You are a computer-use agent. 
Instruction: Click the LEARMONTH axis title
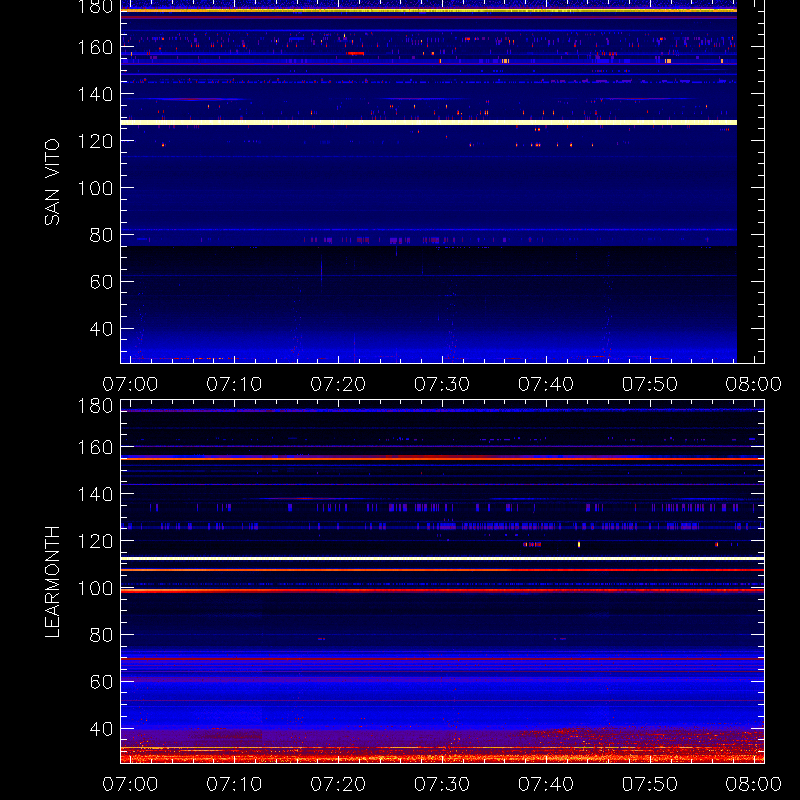tap(52, 582)
